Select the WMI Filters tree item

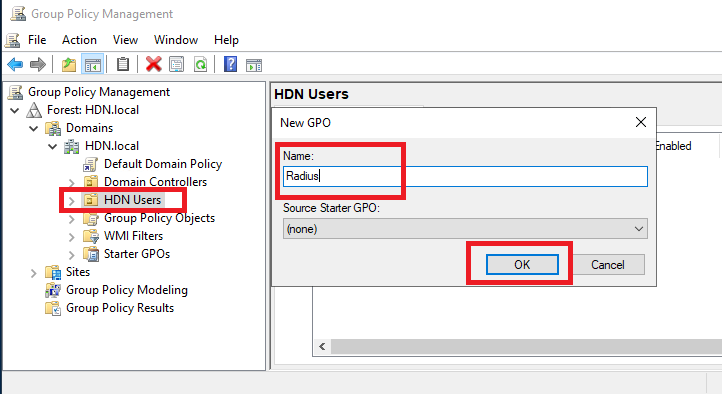[134, 236]
